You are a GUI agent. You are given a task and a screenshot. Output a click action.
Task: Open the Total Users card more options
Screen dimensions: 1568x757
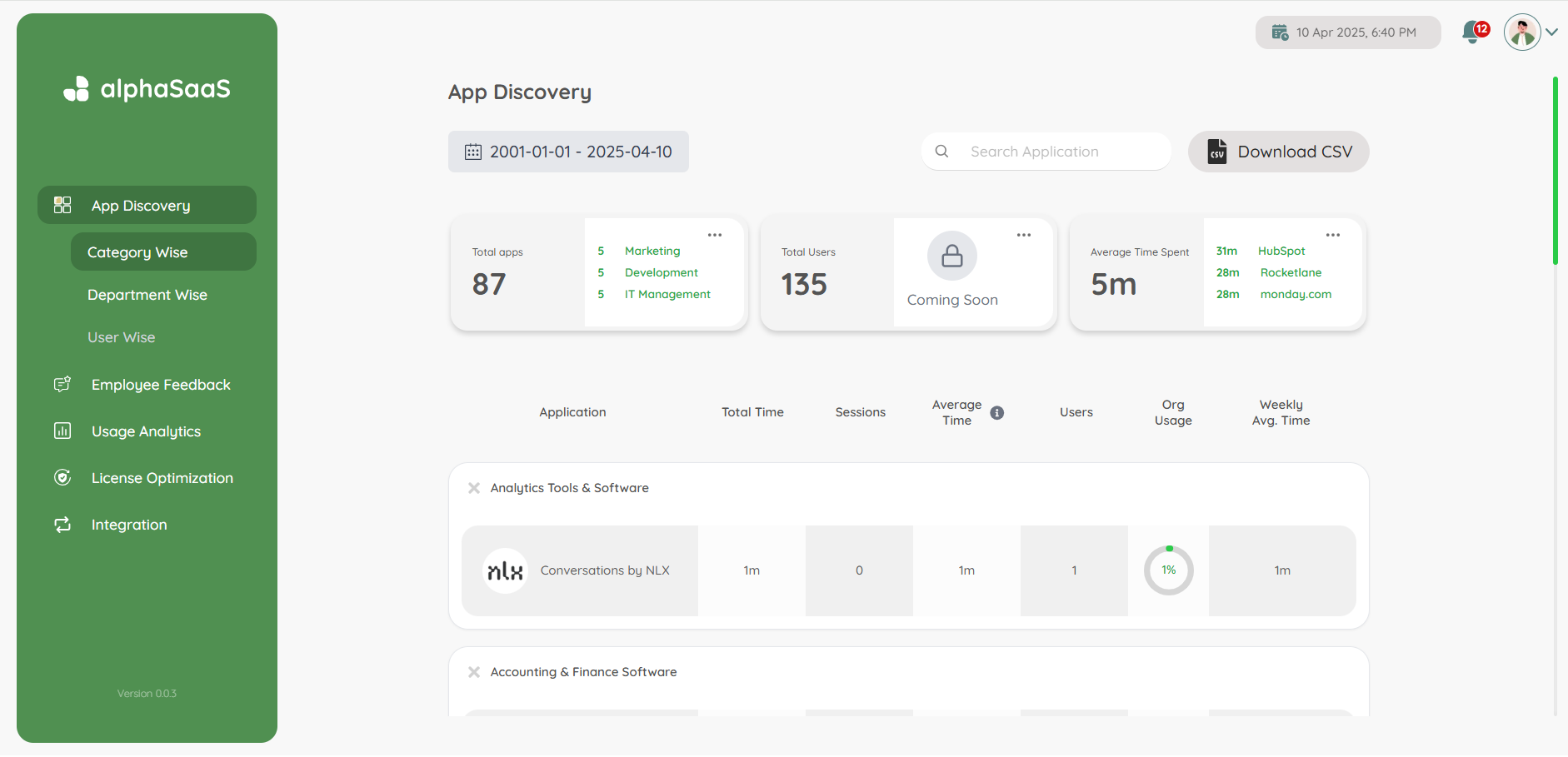coord(1024,235)
